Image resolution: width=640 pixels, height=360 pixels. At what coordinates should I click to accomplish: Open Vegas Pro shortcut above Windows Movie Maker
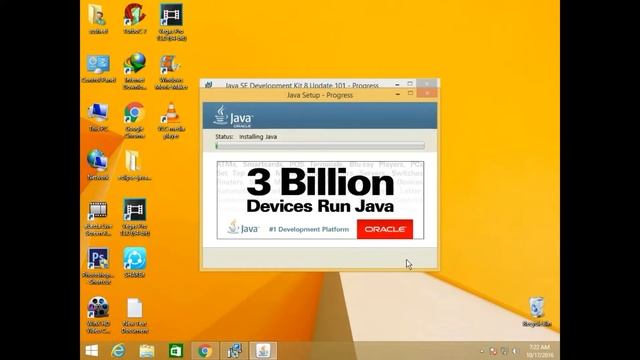coord(171,22)
